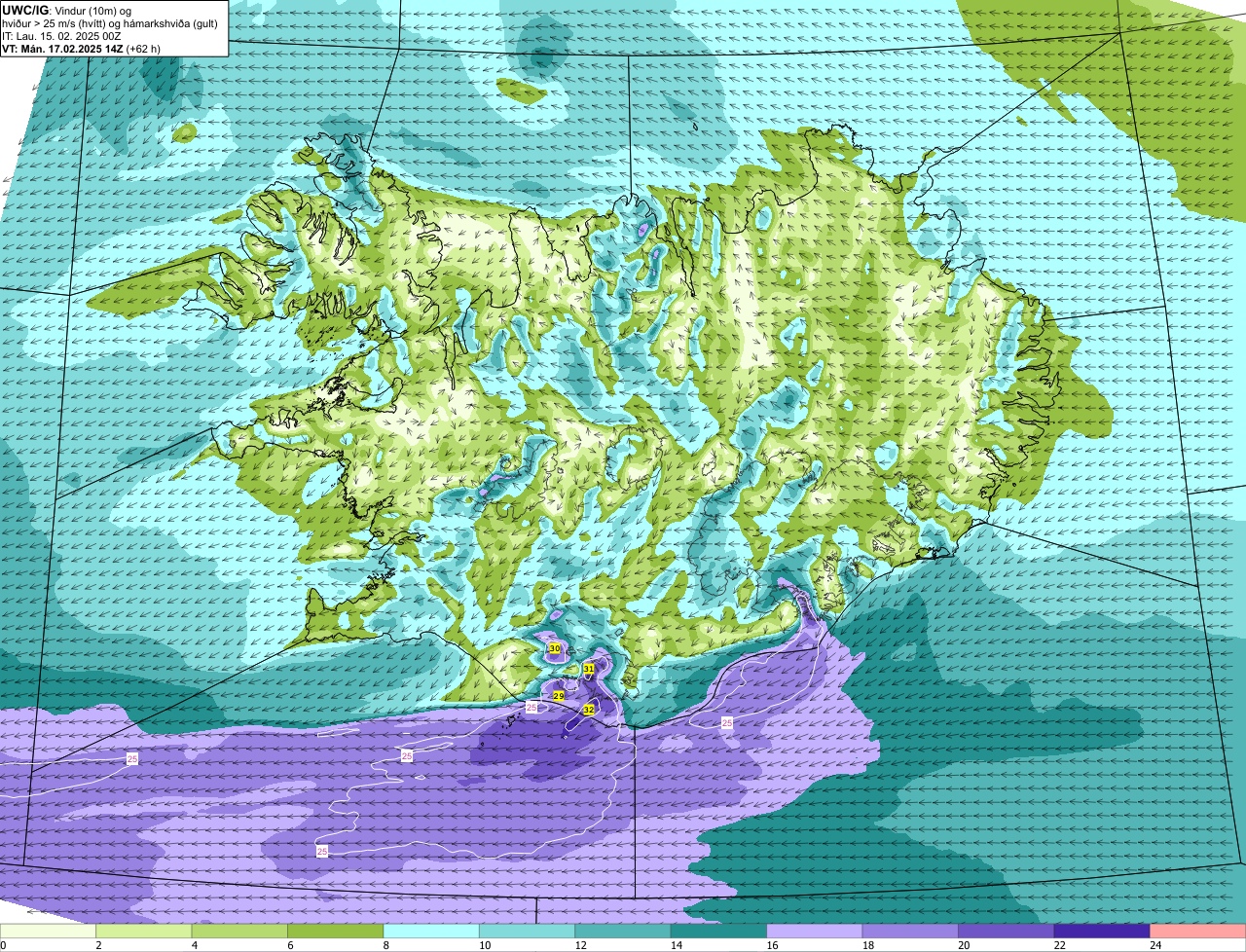Click the yellow gust label 32
The image size is (1246, 952).
(x=588, y=711)
